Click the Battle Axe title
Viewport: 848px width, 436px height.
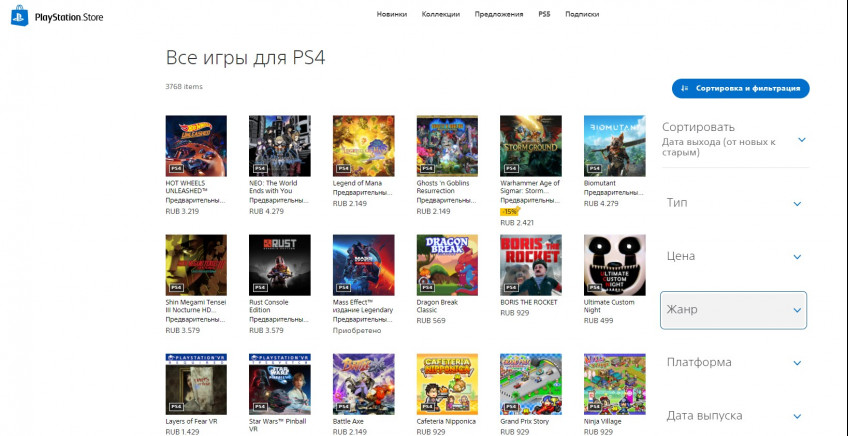click(348, 421)
